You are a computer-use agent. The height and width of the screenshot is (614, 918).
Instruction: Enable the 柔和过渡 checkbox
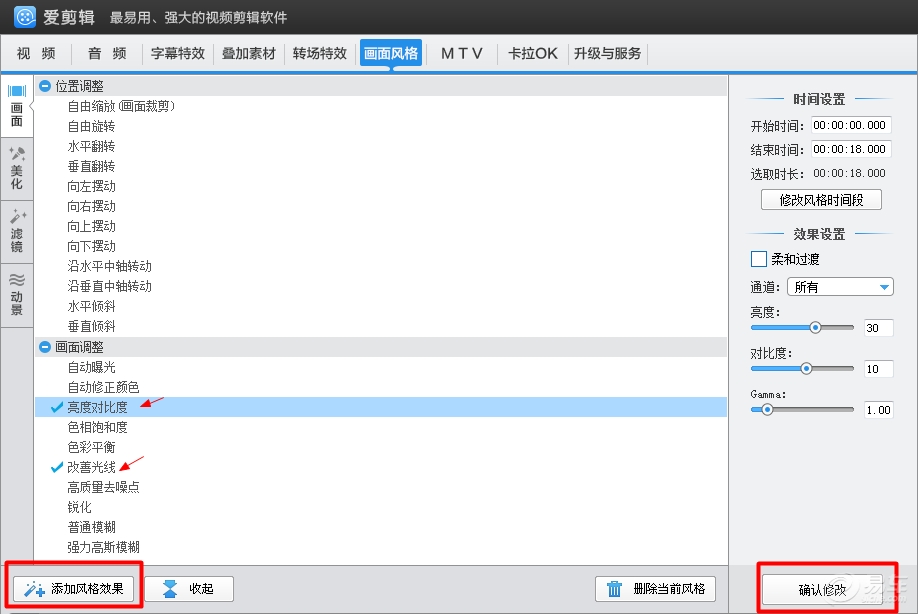(x=759, y=259)
